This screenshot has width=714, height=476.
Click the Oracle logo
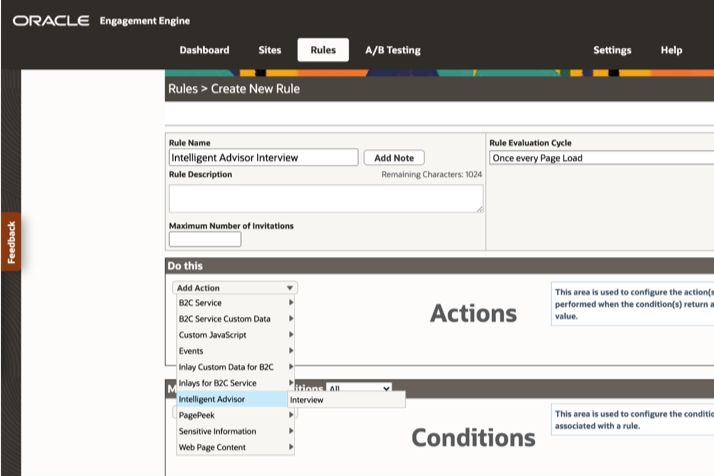click(x=50, y=21)
